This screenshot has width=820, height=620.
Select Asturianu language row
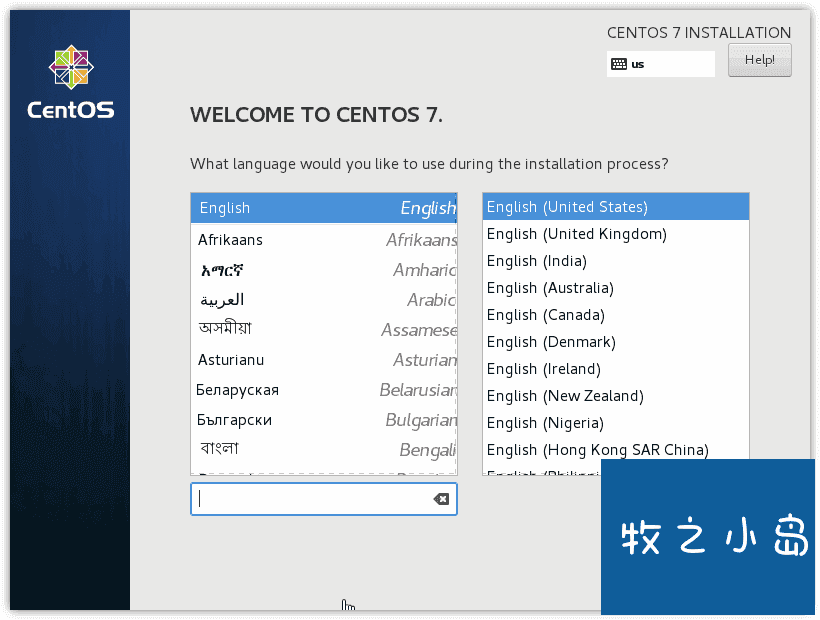(x=324, y=360)
